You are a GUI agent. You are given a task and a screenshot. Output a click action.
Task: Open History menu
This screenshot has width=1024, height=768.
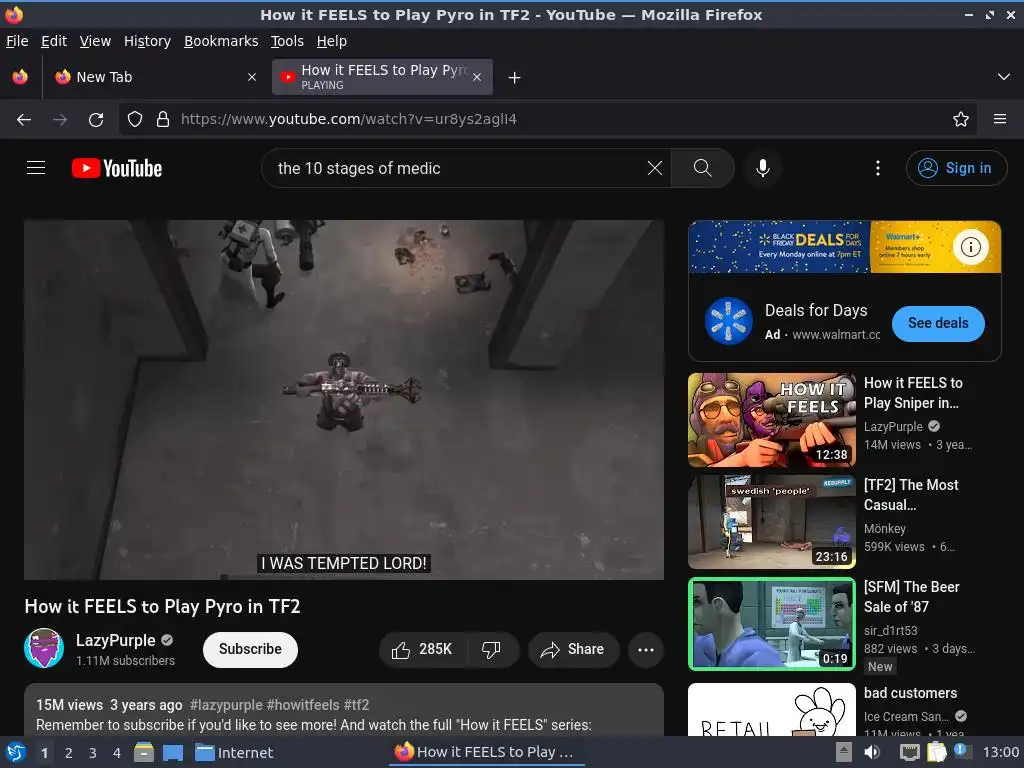[147, 41]
